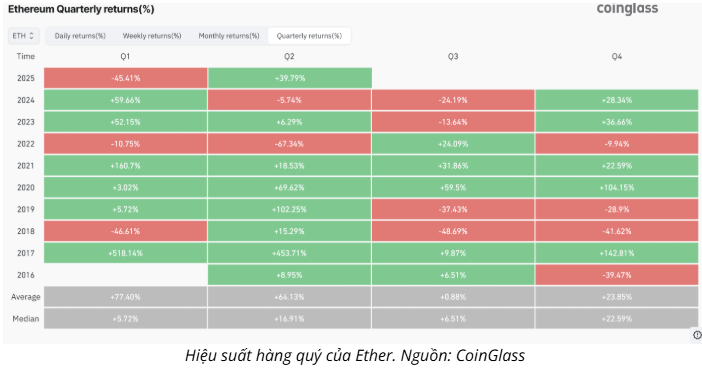Click the 2025 Q1 cell showing -45.41%
This screenshot has height=378, width=702.
(x=126, y=78)
